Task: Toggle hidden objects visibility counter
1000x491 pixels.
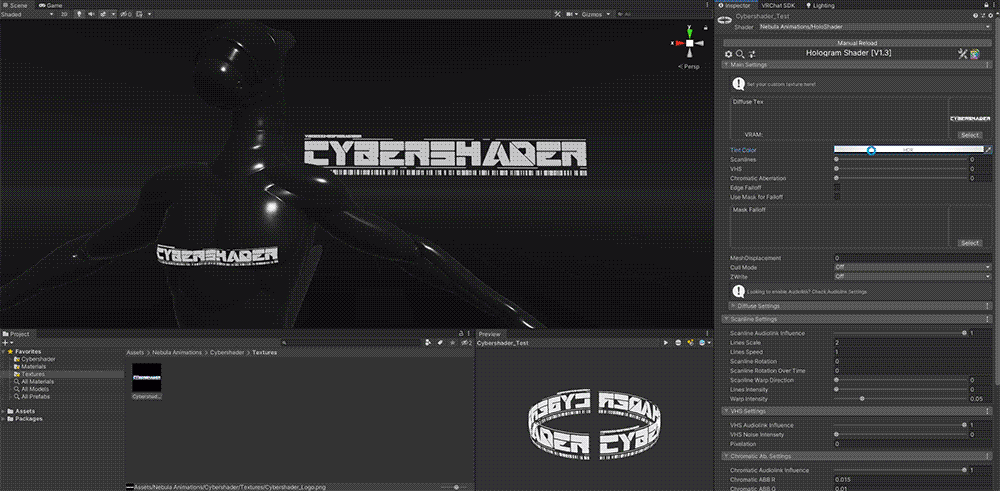Action: click(126, 13)
